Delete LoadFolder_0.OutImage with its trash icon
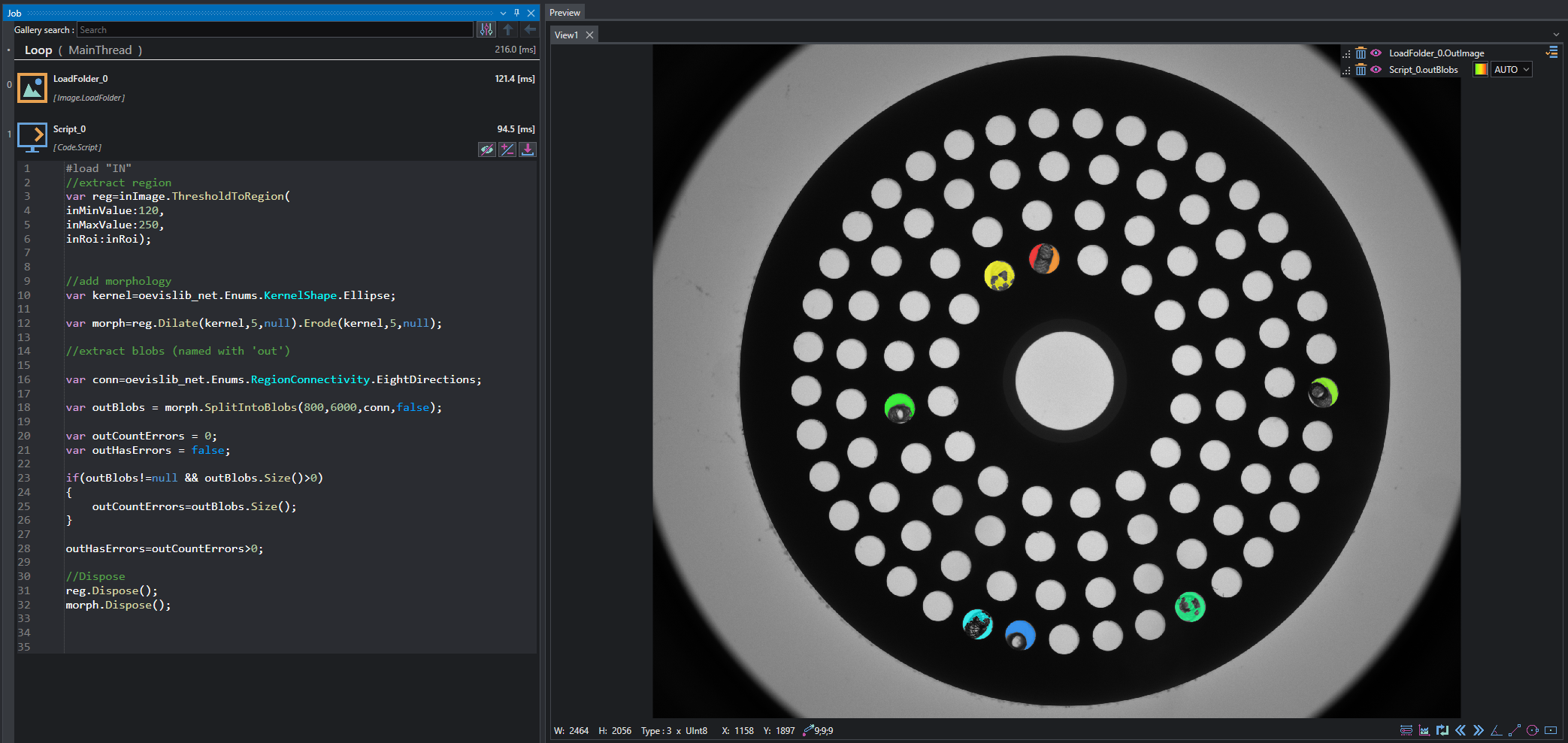 1361,53
